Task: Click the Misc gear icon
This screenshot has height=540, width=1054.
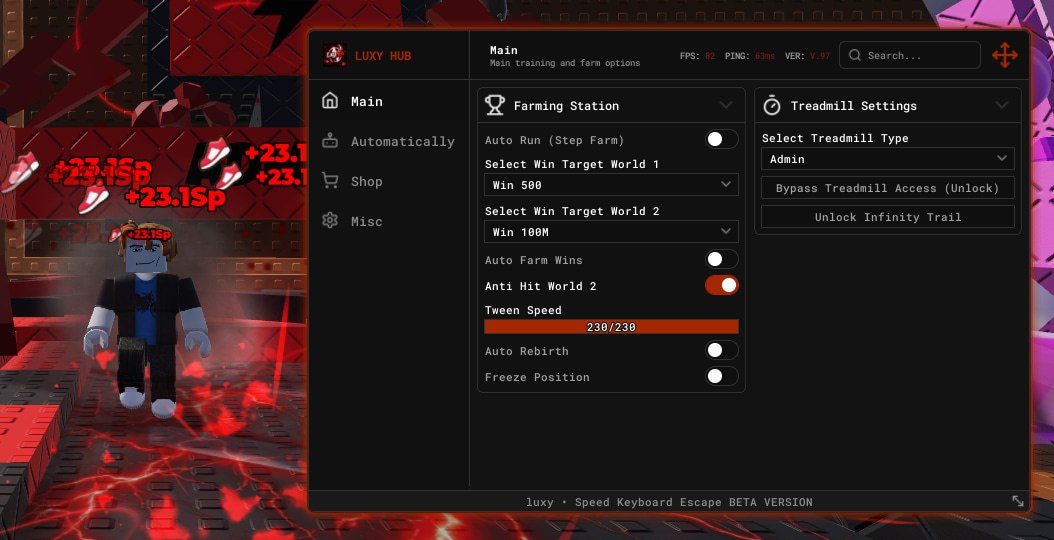Action: coord(329,221)
